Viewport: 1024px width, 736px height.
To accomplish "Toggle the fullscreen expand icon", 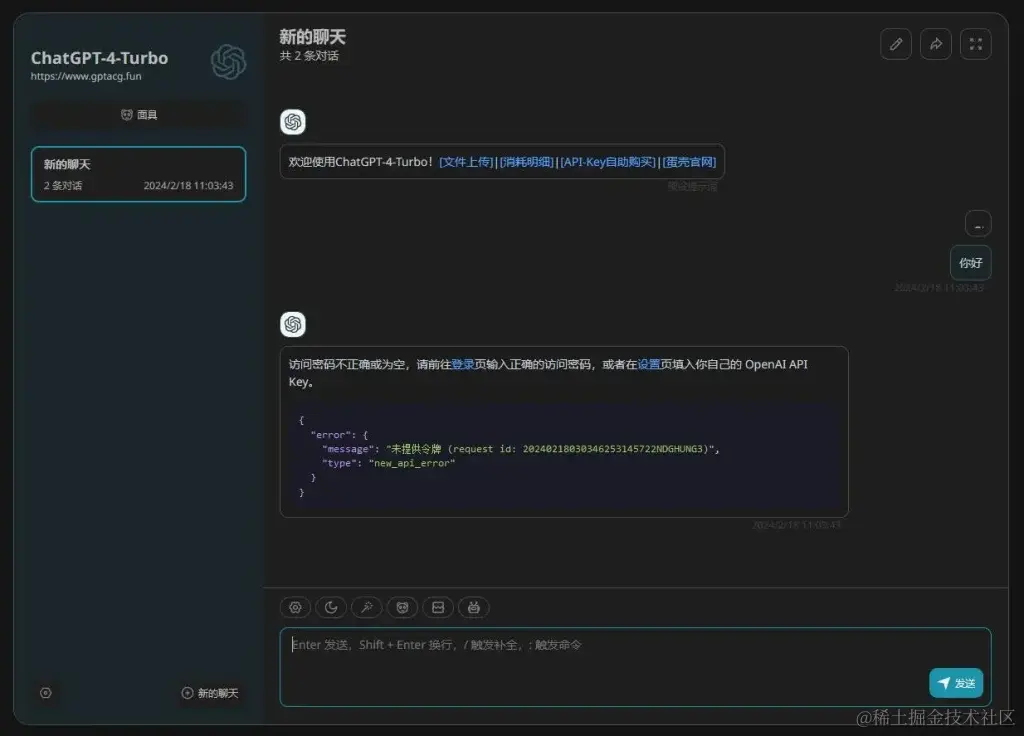I will 976,44.
